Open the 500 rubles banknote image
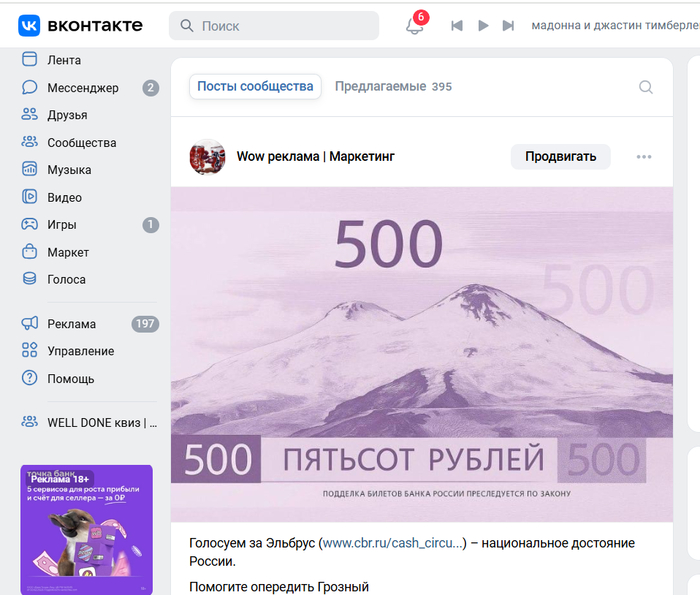Viewport: 700px width, 595px height. click(x=421, y=354)
